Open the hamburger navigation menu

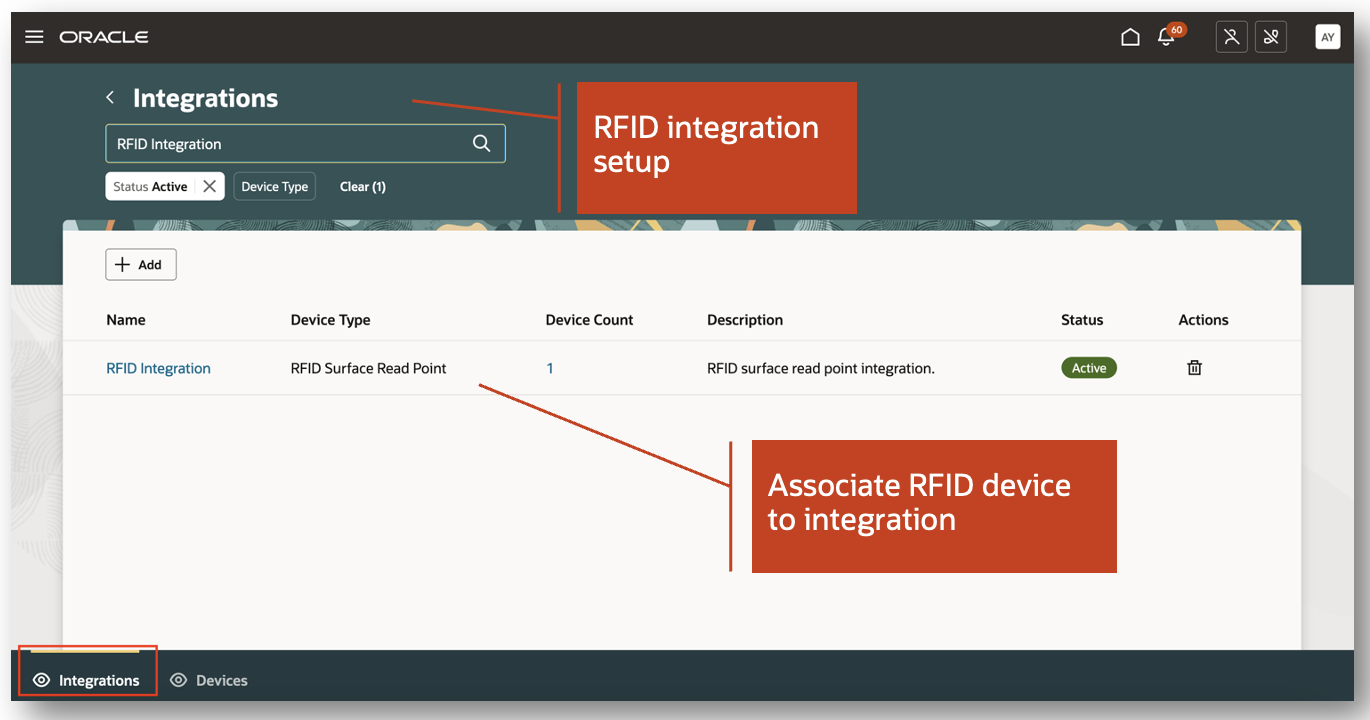click(x=34, y=37)
